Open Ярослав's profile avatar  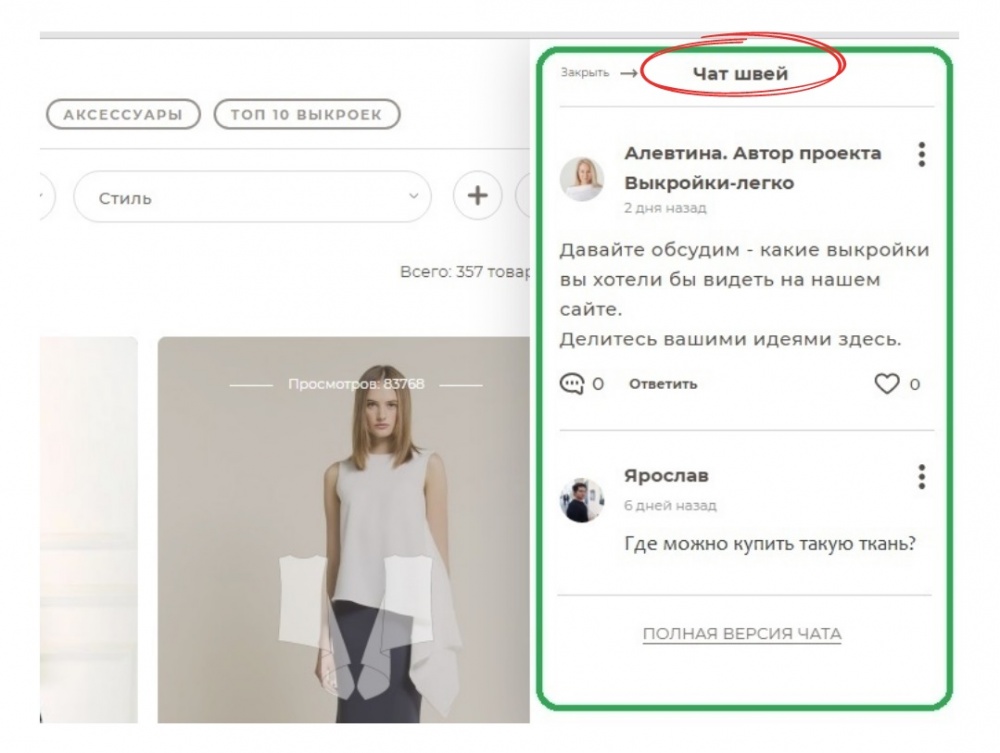point(582,499)
